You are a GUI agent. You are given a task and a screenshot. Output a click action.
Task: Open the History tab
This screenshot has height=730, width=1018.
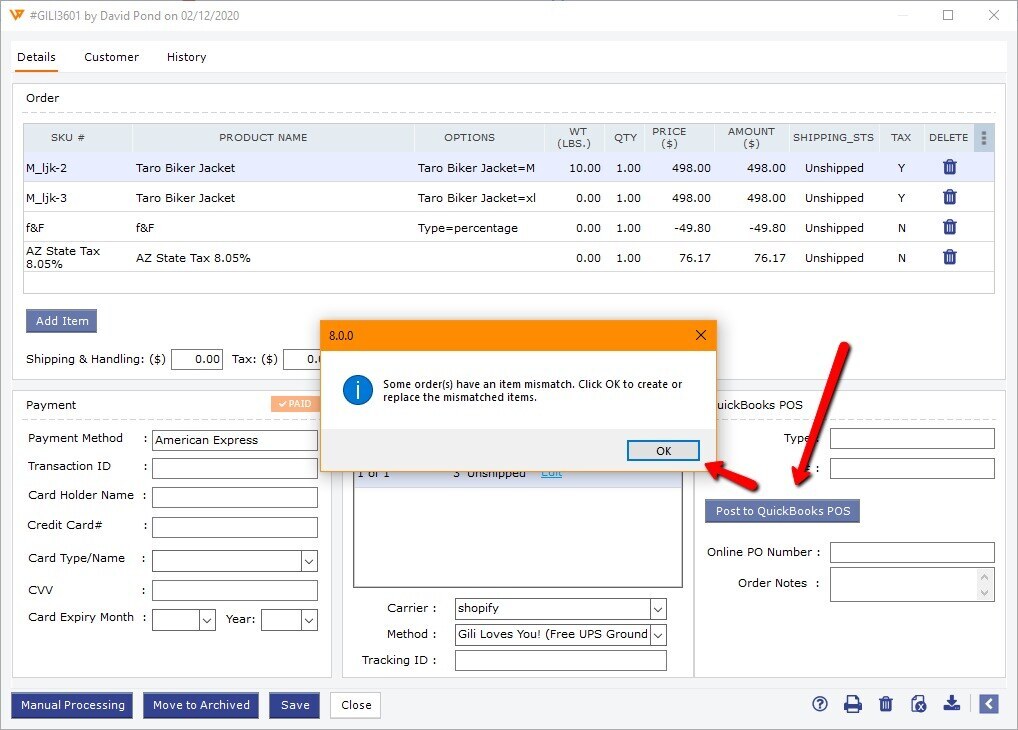coord(186,57)
